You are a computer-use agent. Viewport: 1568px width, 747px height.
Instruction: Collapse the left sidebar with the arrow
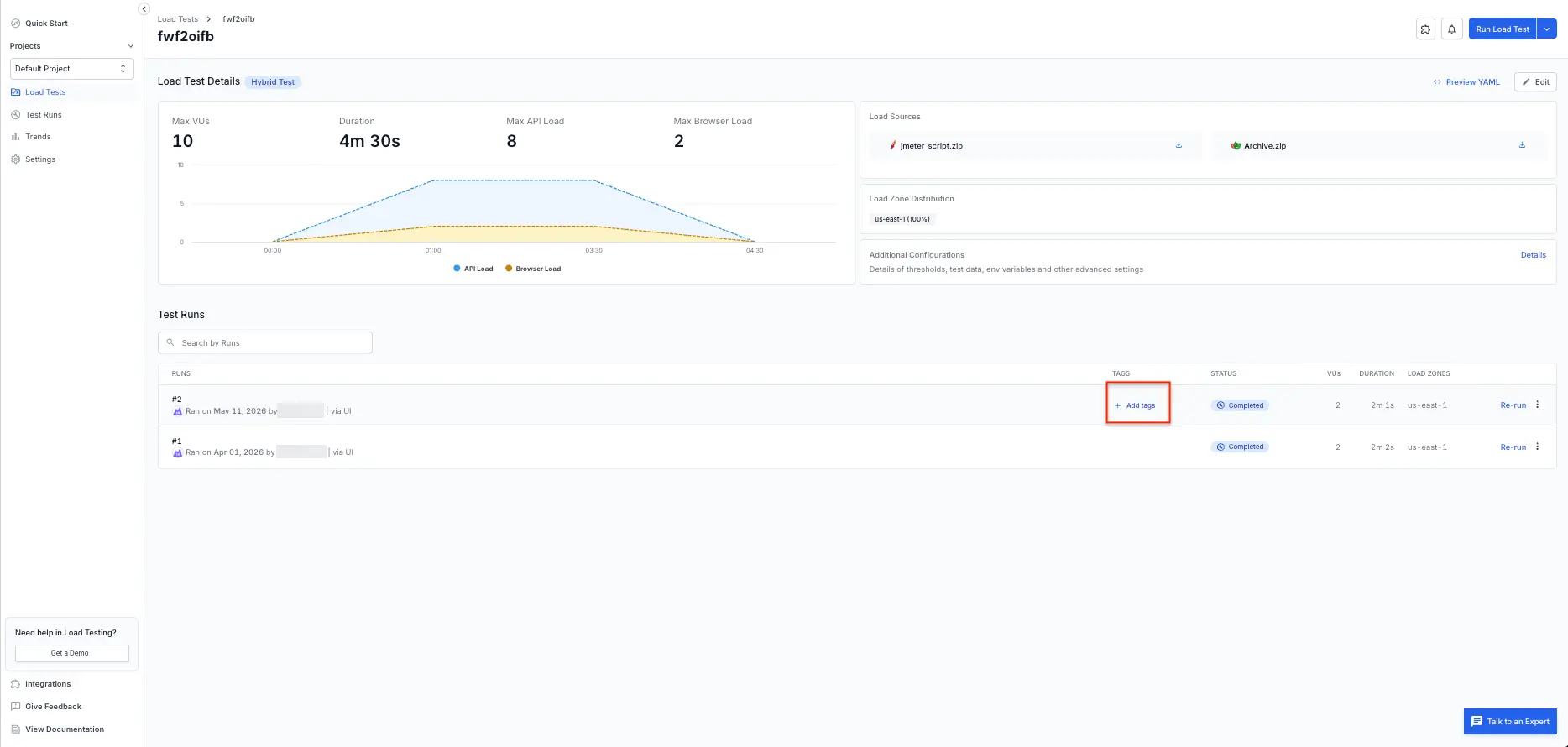pyautogui.click(x=144, y=8)
